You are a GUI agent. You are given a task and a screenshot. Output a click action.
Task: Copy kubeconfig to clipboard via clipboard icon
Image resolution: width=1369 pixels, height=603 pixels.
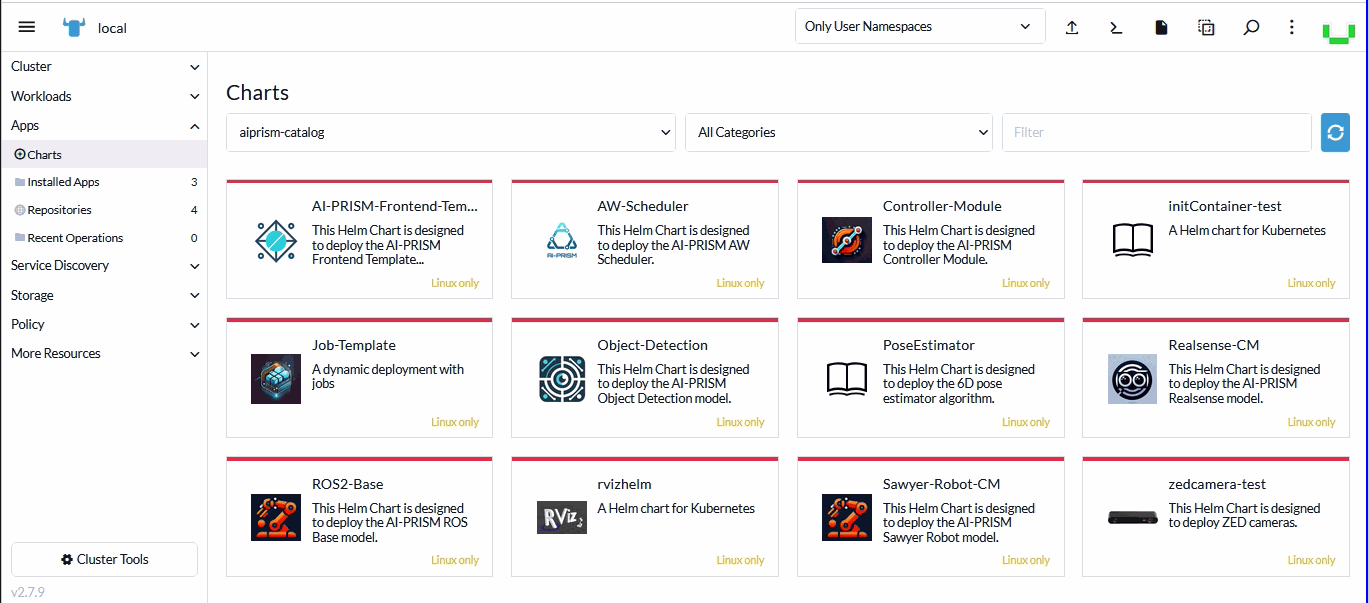(x=1206, y=27)
